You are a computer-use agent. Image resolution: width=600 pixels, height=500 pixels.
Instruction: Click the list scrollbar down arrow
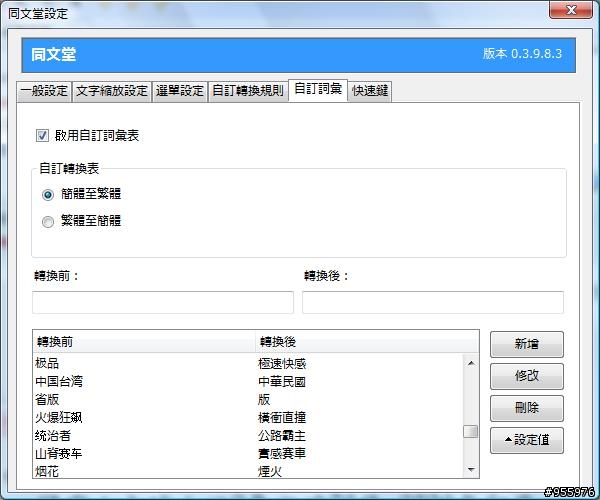point(471,469)
